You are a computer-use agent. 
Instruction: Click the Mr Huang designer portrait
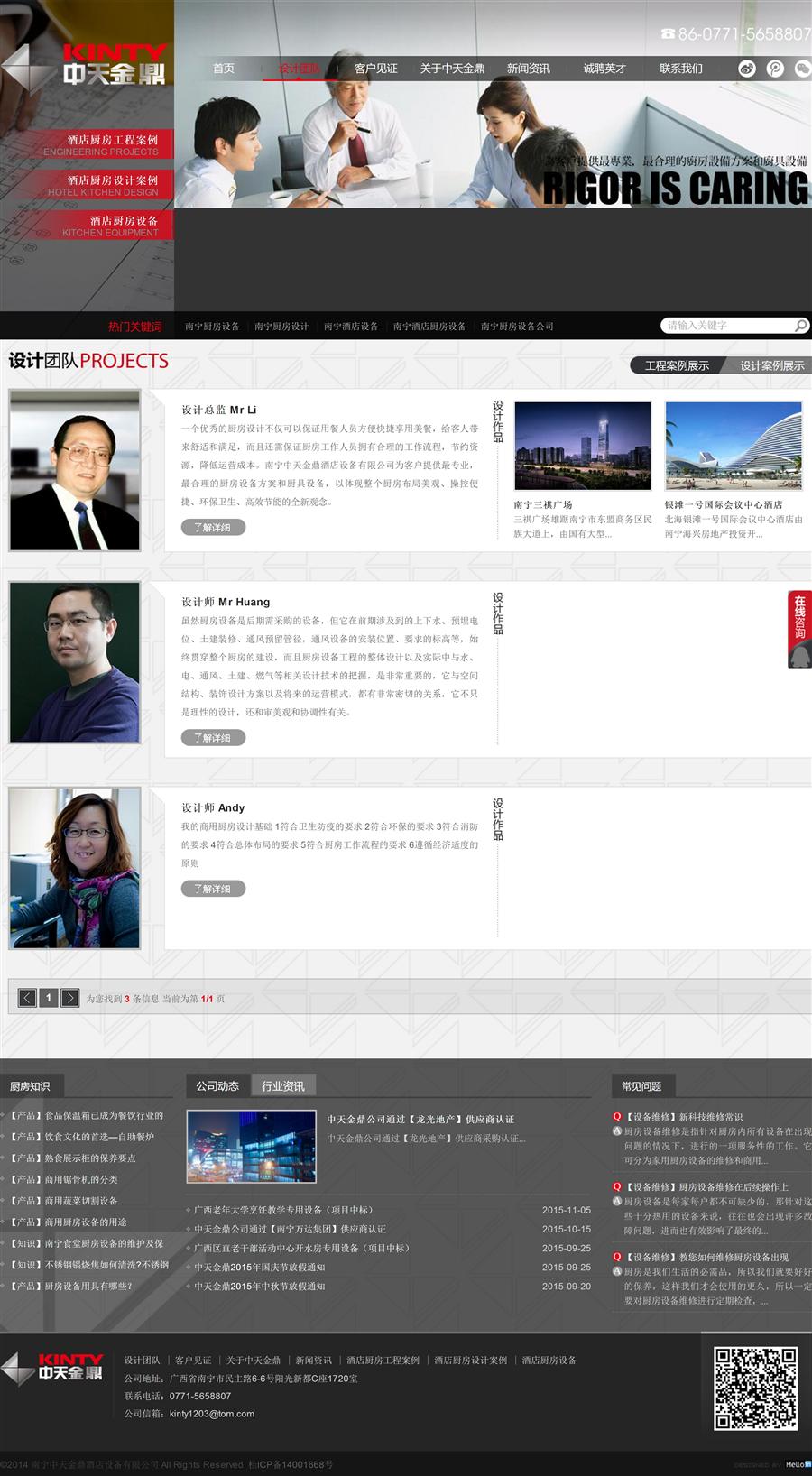click(75, 662)
